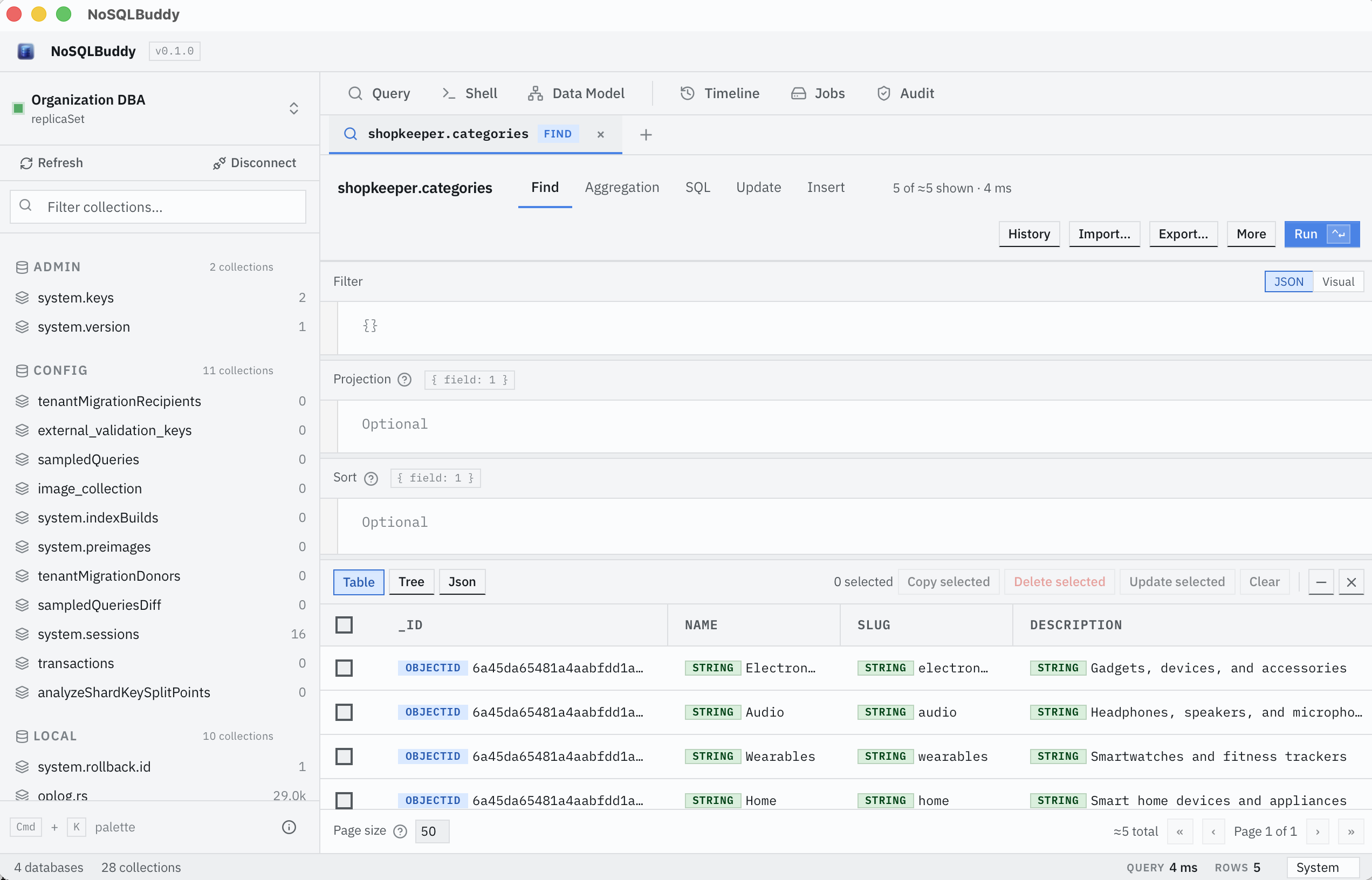The image size is (1372, 880).
Task: Open the More menu
Action: tap(1251, 233)
